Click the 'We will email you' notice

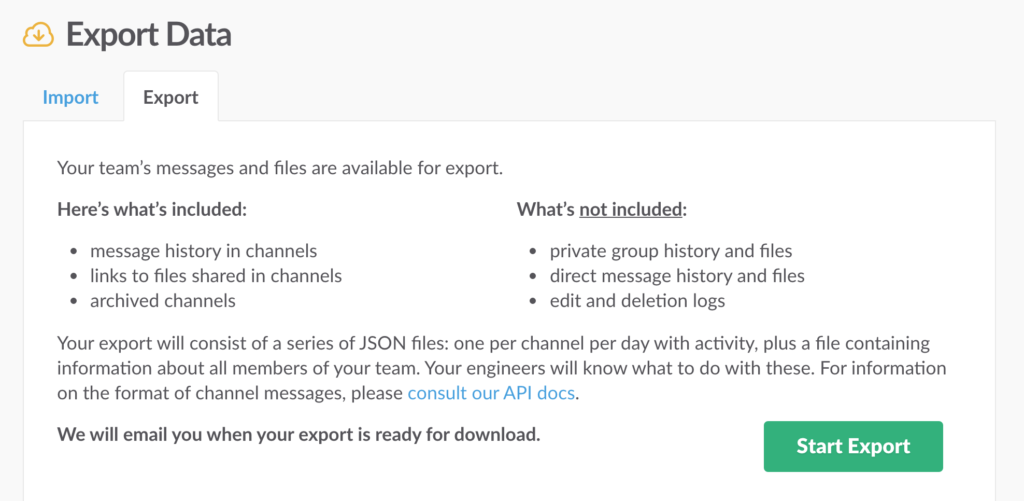[x=299, y=434]
